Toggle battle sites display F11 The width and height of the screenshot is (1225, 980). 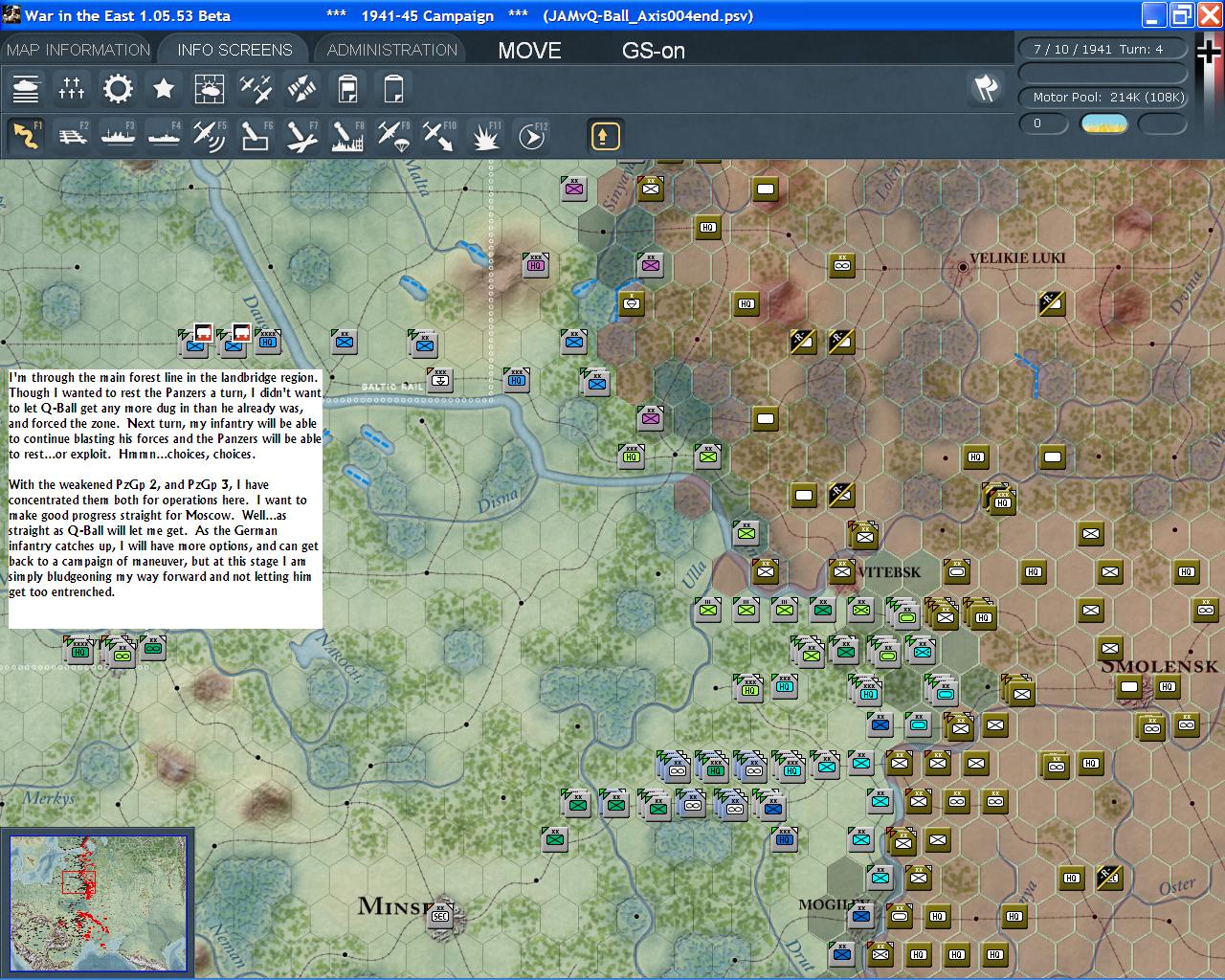click(485, 136)
